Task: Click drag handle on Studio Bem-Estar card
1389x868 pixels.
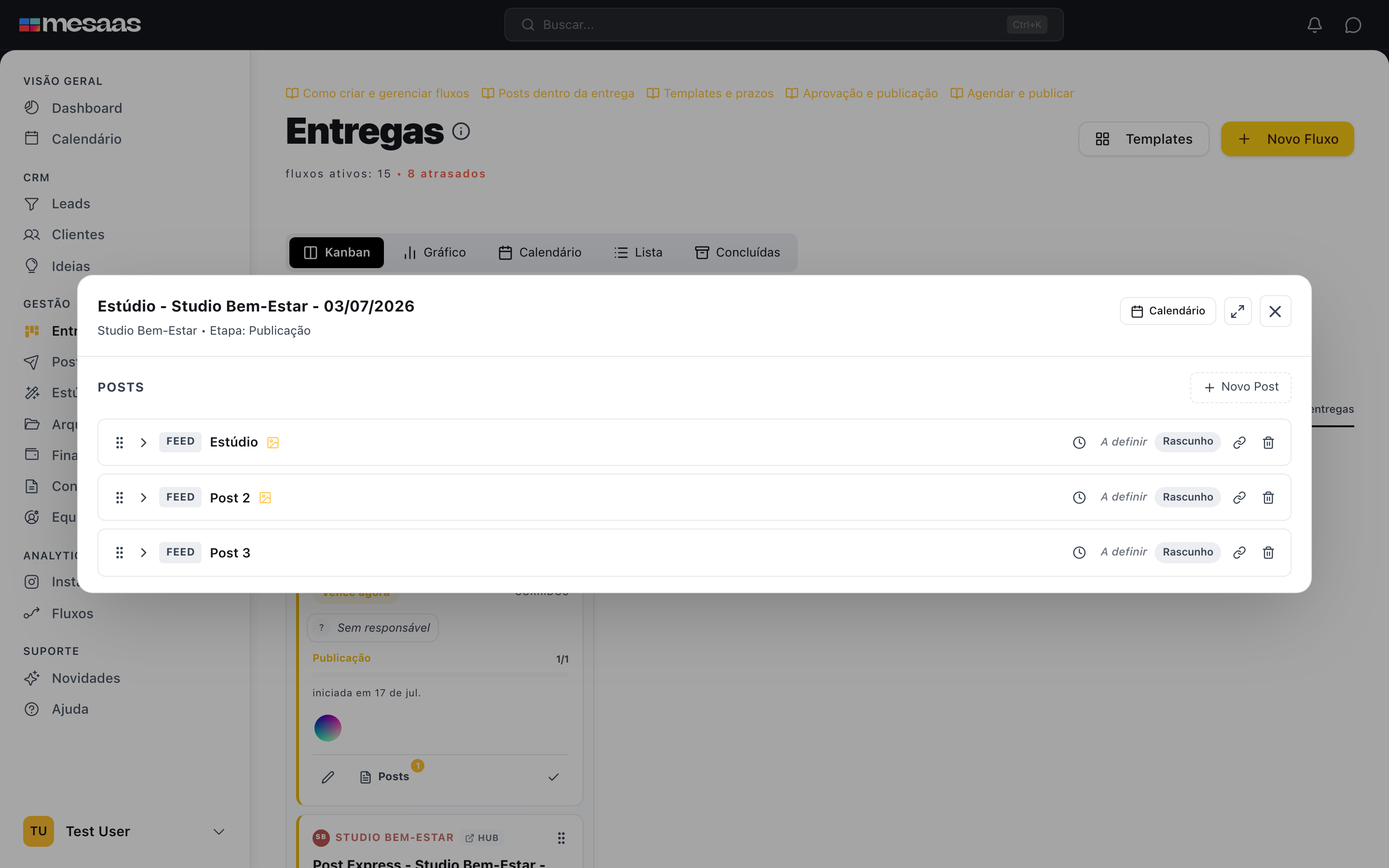Action: click(x=561, y=838)
